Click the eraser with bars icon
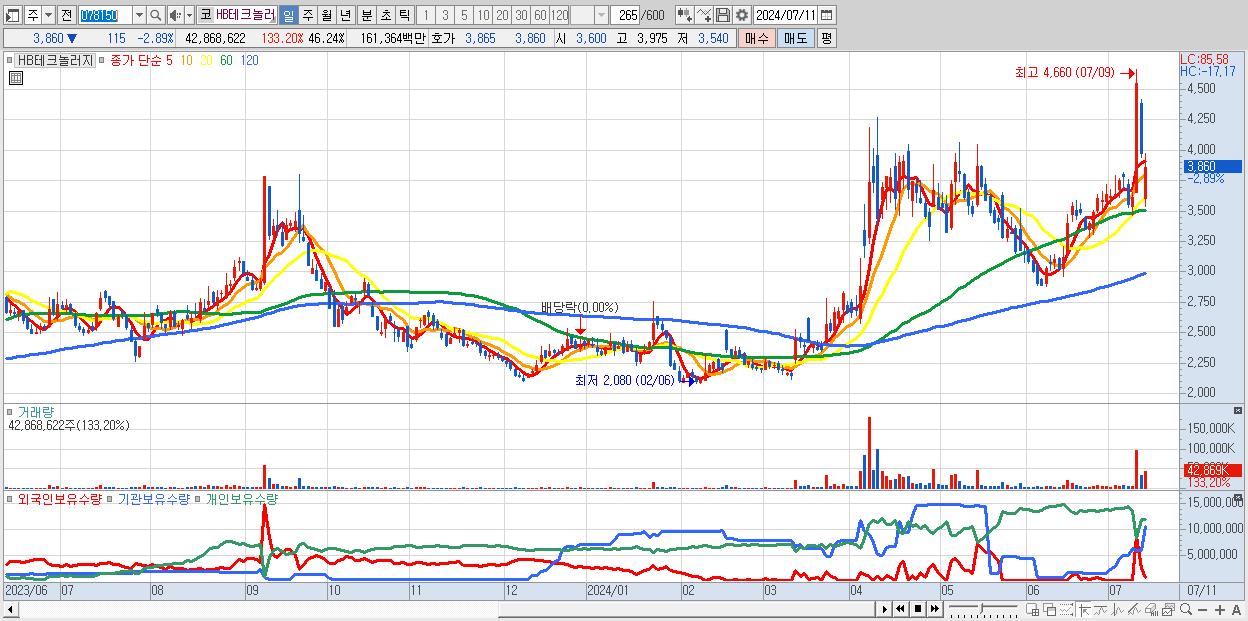Viewport: 1248px width, 621px height. coord(1151,610)
